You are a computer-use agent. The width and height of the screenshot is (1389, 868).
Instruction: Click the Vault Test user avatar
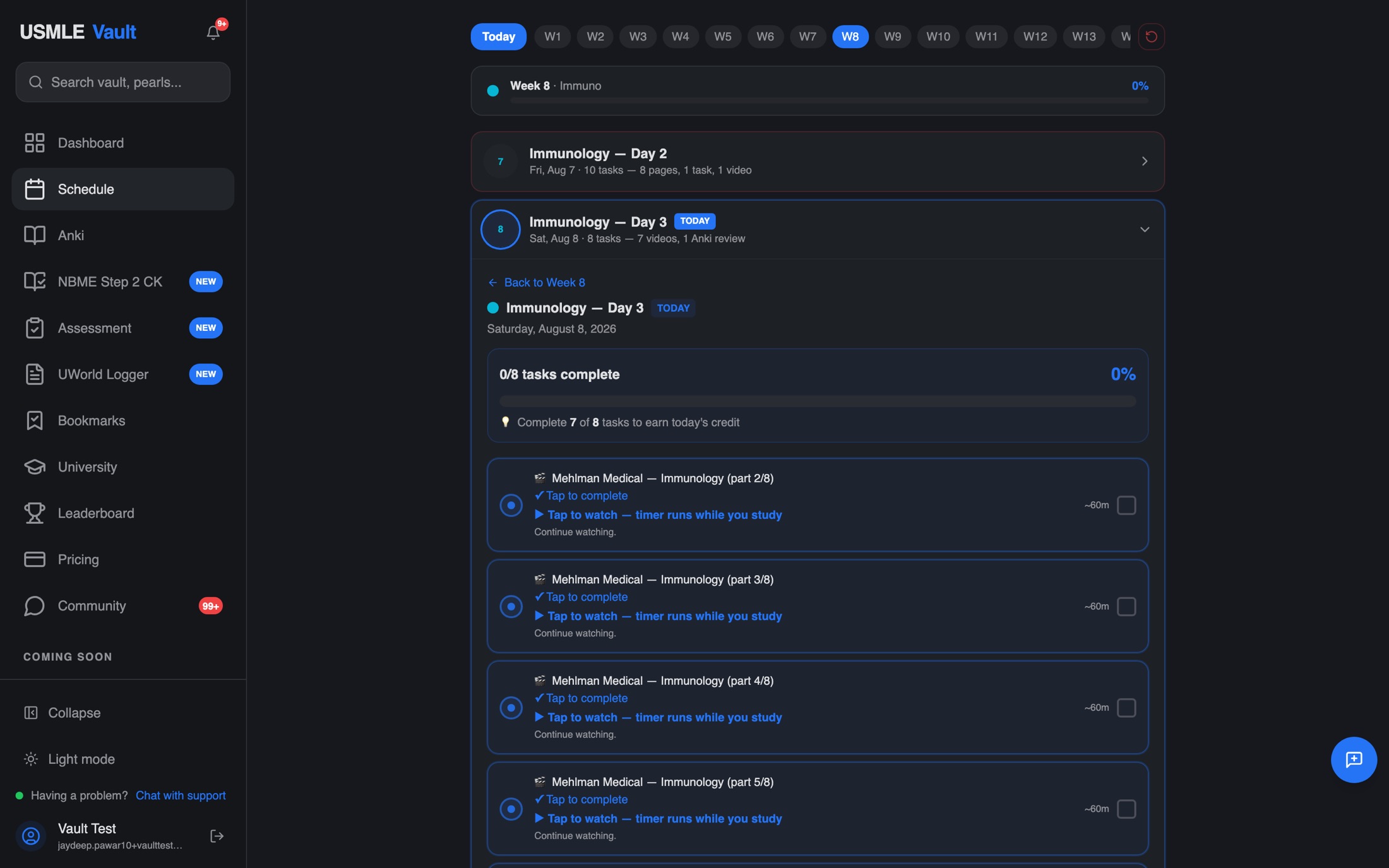pos(31,836)
